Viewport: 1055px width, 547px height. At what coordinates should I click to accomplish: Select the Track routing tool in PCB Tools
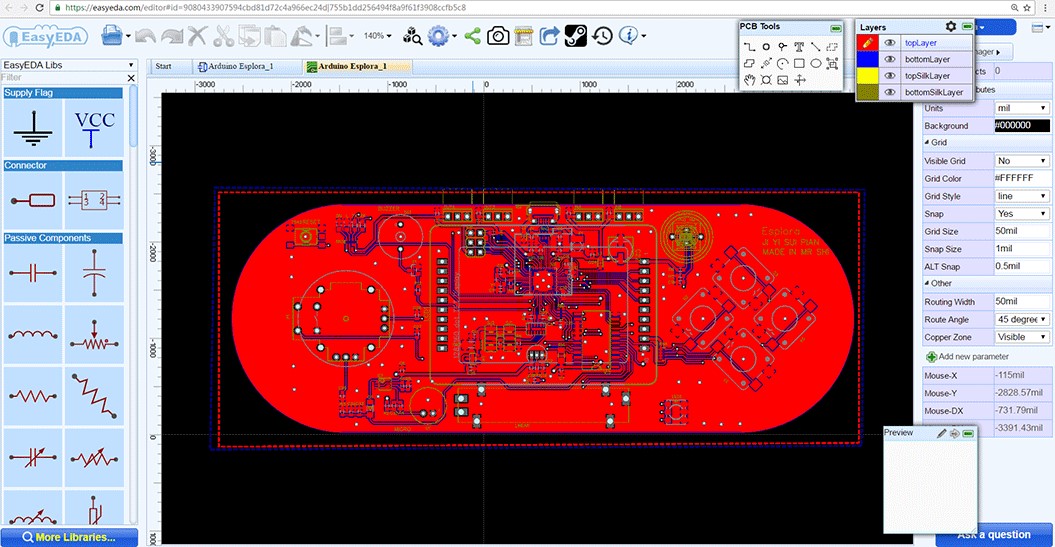[749, 47]
